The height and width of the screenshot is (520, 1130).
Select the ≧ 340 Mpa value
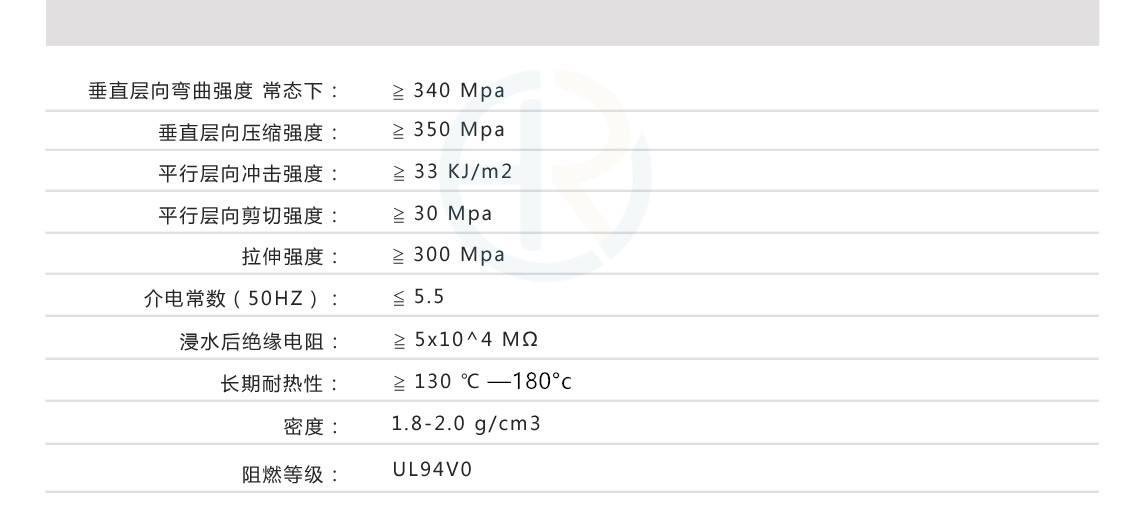click(x=448, y=91)
